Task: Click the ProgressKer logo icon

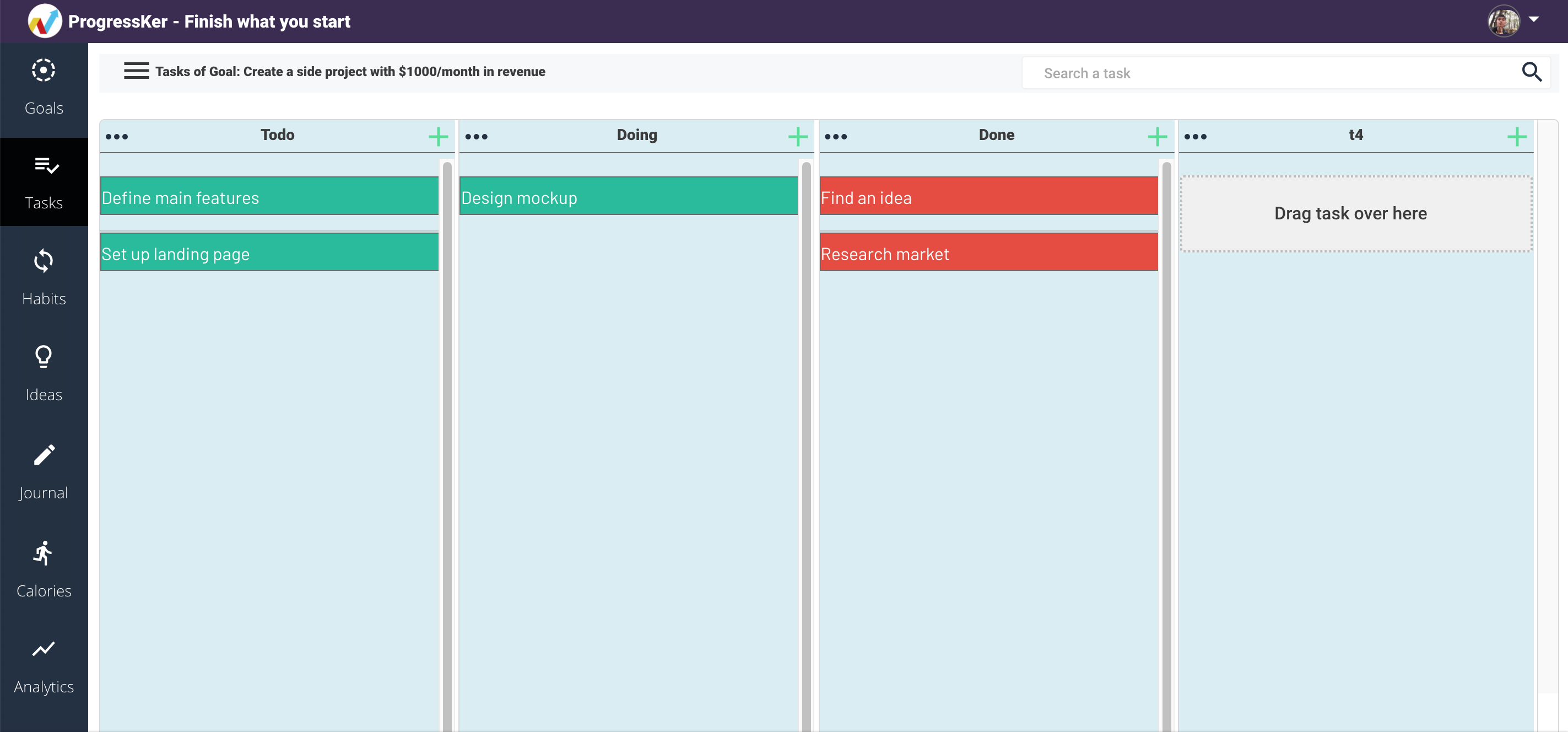Action: [x=45, y=21]
